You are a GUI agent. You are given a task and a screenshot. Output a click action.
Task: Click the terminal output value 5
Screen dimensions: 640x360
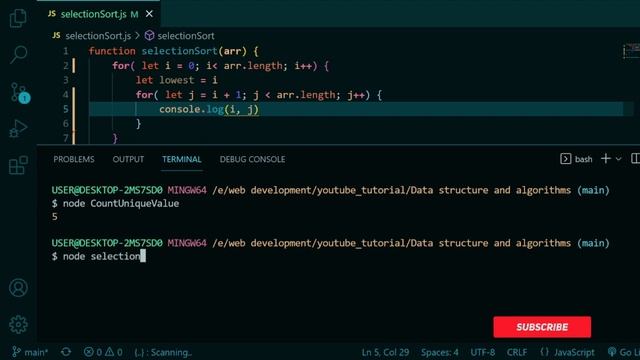(x=55, y=217)
